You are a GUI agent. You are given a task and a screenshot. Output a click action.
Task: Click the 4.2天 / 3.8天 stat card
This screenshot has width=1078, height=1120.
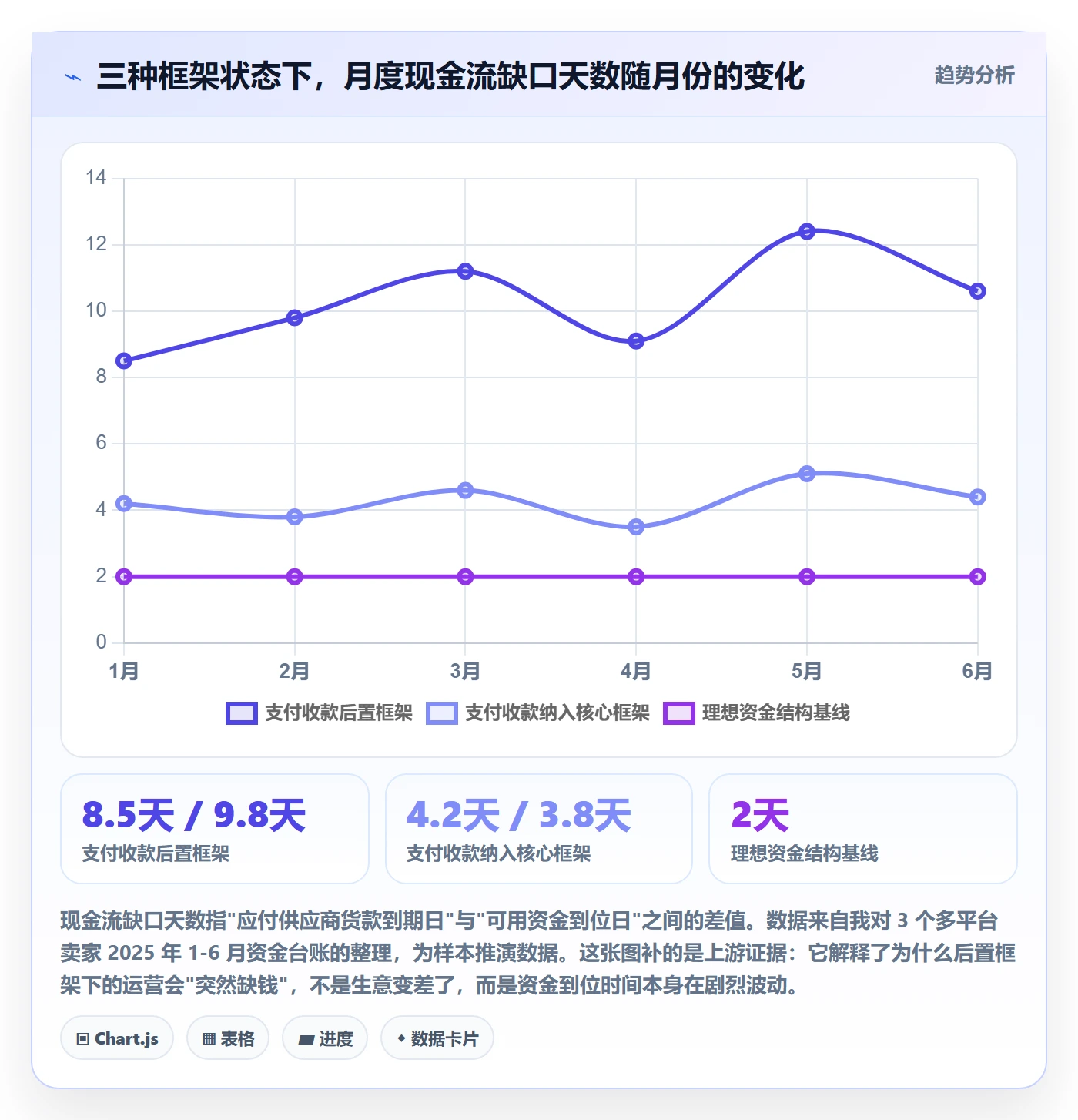[x=539, y=829]
